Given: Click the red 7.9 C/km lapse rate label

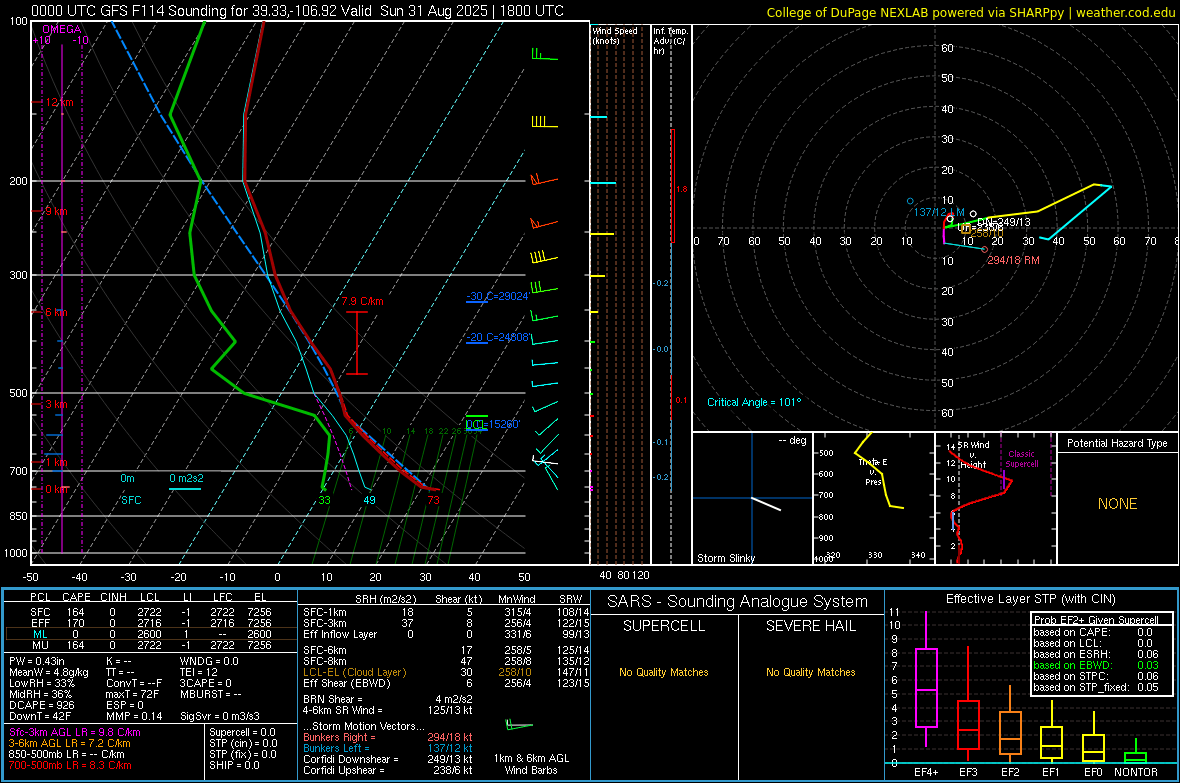Looking at the screenshot, I should pyautogui.click(x=362, y=301).
